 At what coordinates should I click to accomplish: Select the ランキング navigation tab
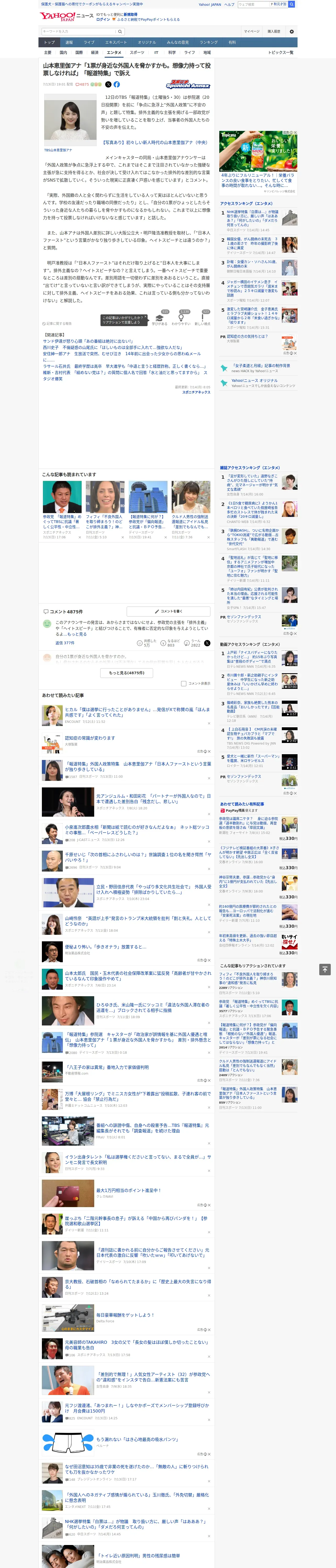pyautogui.click(x=209, y=43)
